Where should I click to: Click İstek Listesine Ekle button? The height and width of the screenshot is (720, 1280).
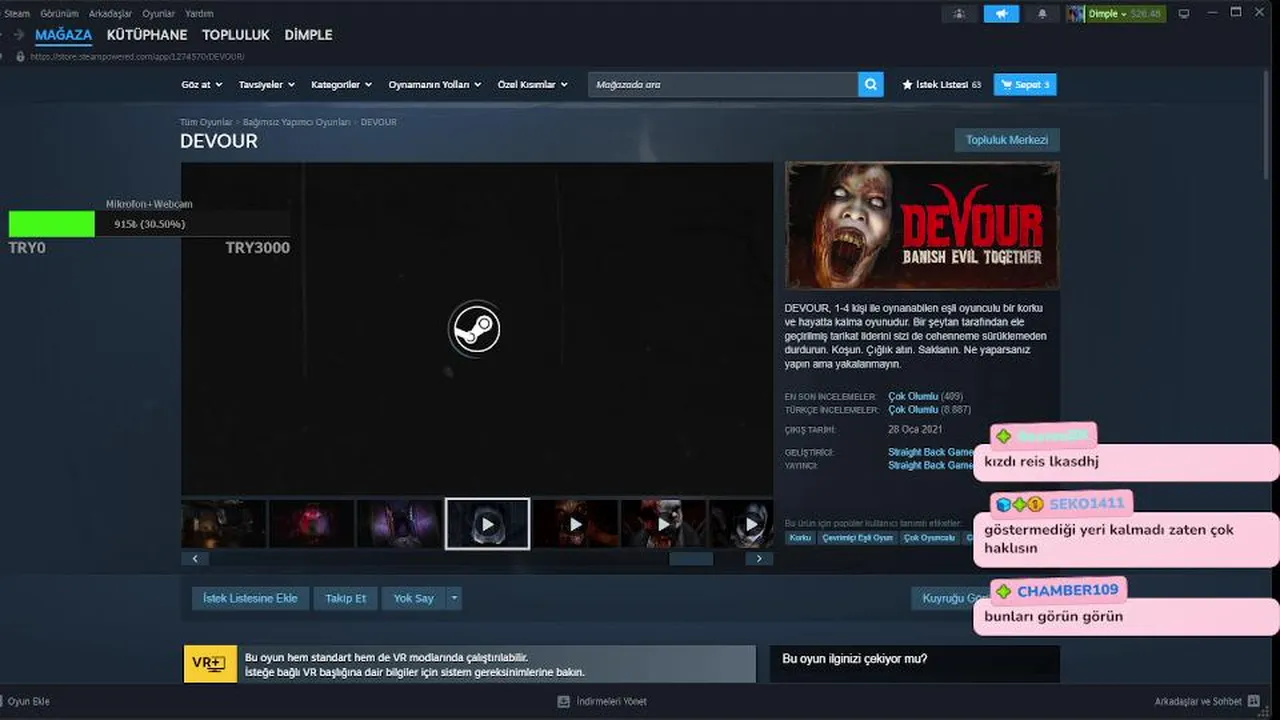click(x=250, y=598)
